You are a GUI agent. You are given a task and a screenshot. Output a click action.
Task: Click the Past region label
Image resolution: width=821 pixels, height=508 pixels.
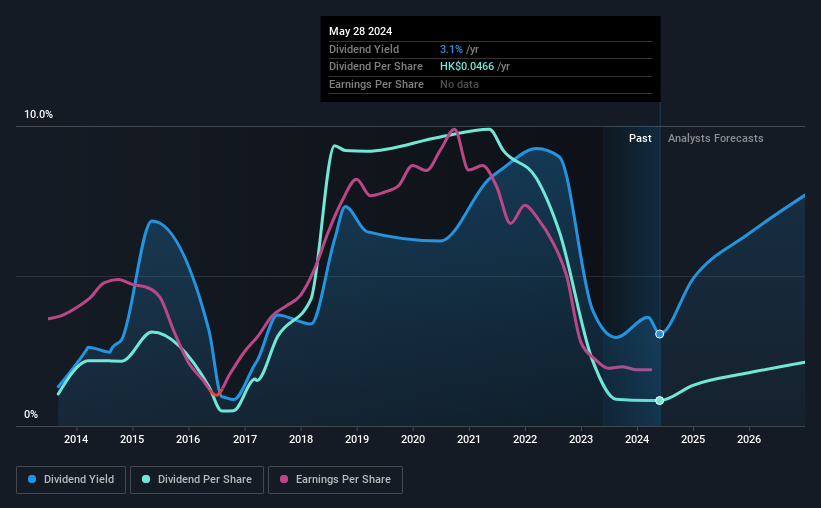click(640, 138)
